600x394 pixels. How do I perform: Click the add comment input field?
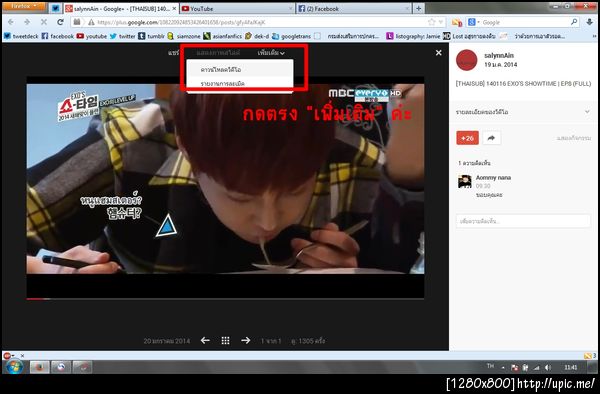[523, 221]
